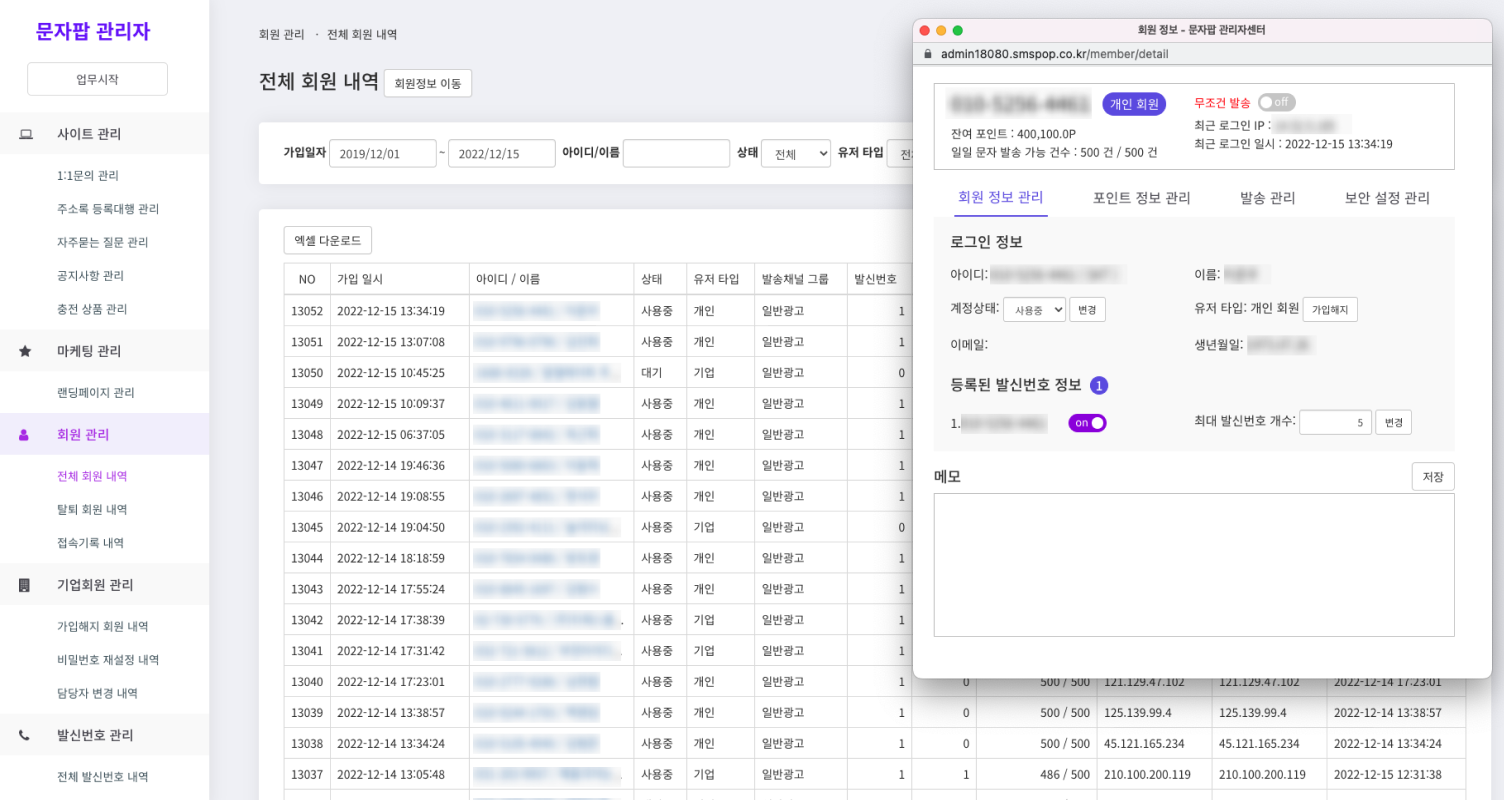Image resolution: width=1504 pixels, height=800 pixels.
Task: Click the lock icon in the popup address bar
Action: pyautogui.click(x=927, y=53)
